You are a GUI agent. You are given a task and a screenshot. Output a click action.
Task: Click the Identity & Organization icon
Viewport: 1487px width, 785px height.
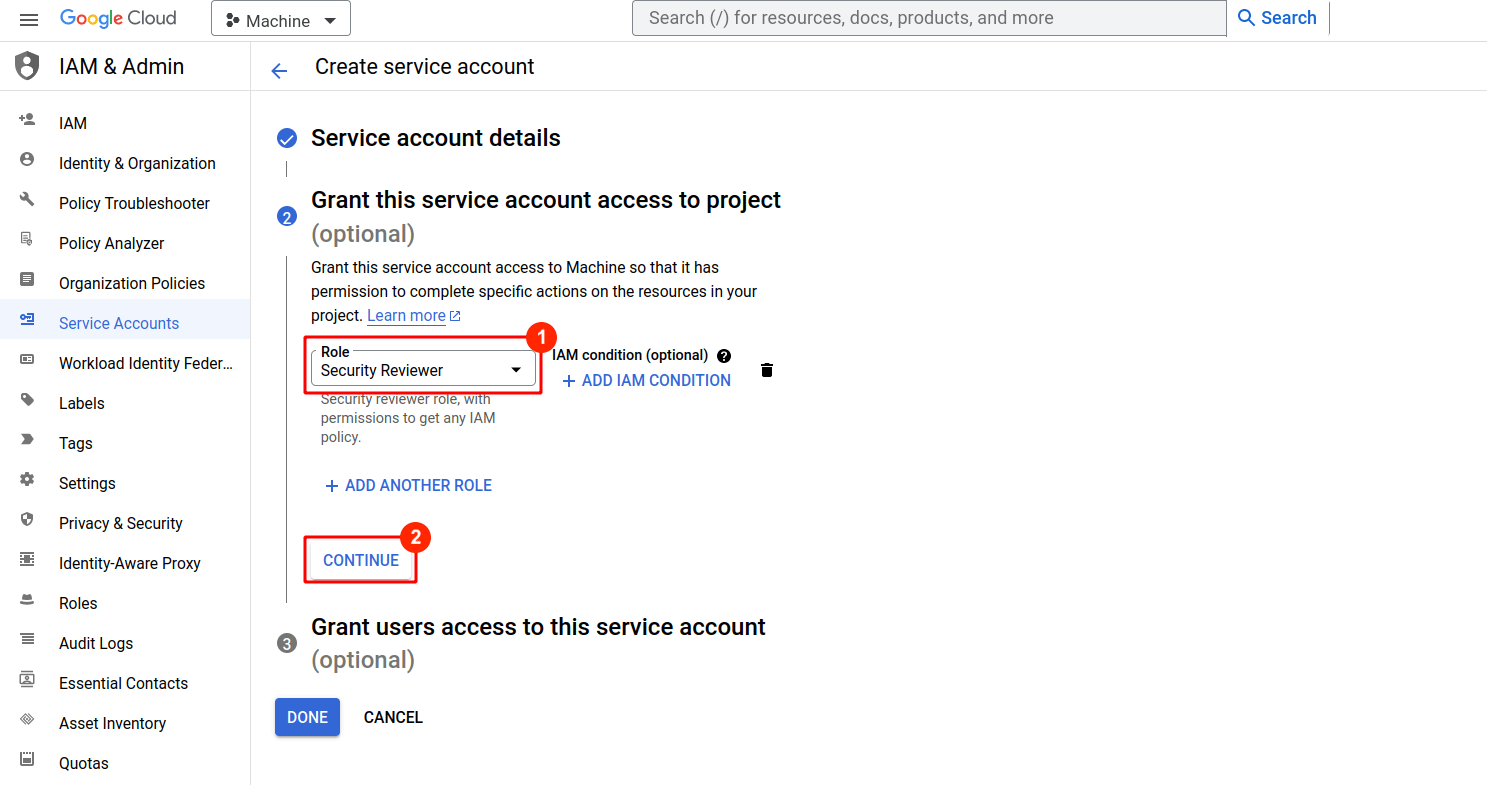[x=27, y=160]
